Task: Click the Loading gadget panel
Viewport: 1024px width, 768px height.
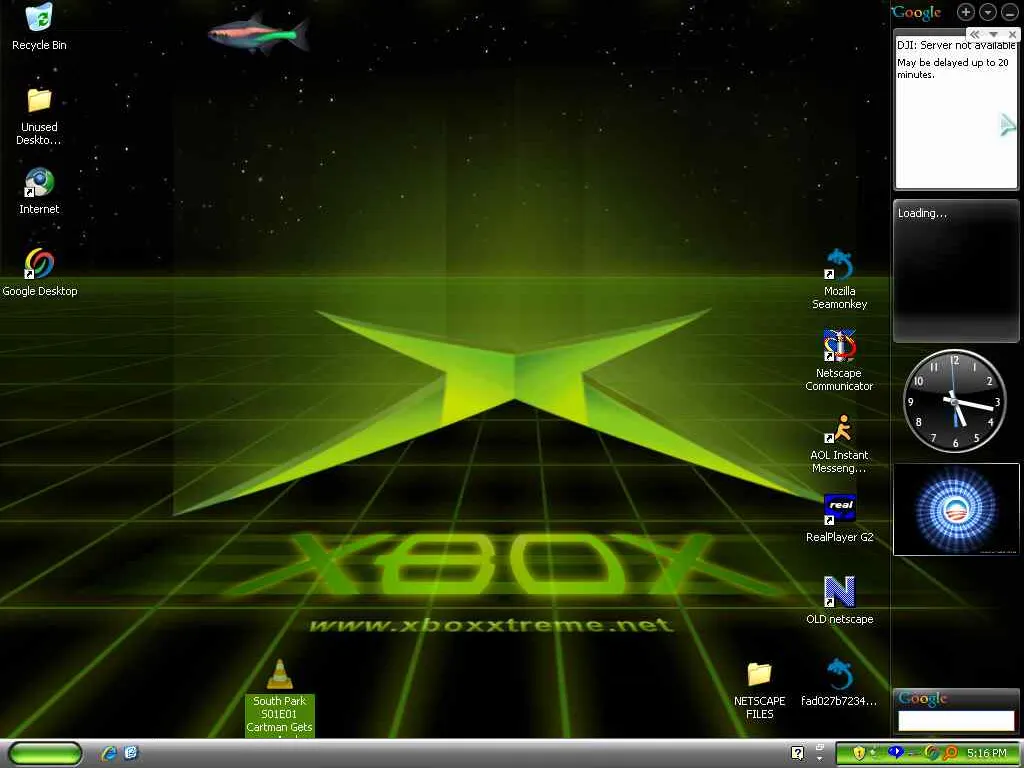Action: 956,271
